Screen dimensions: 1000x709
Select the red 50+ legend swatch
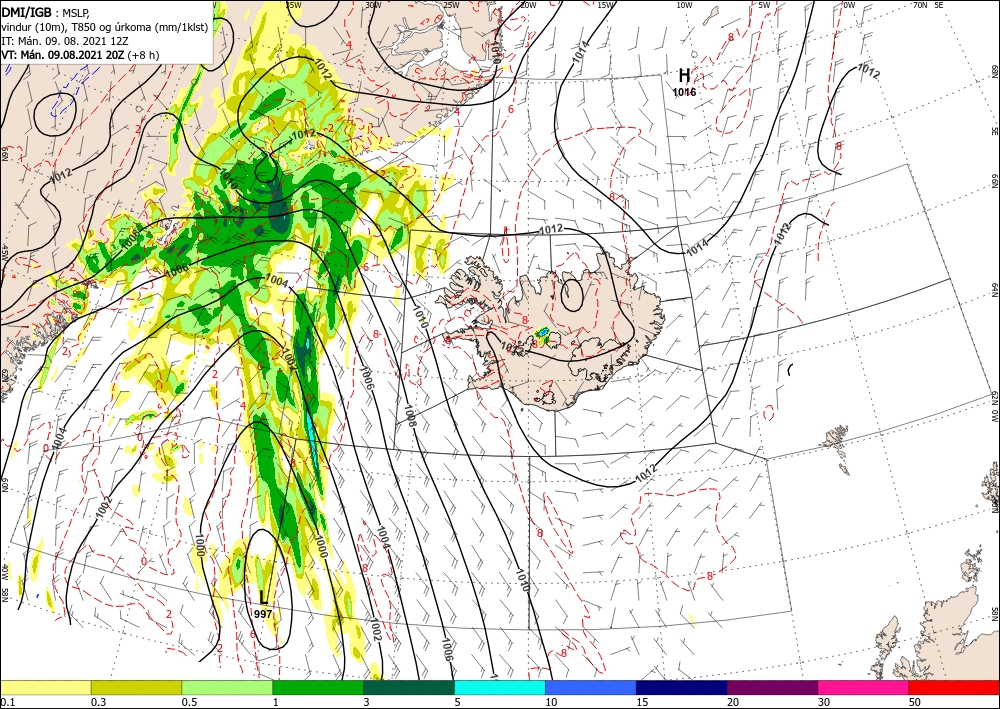tap(954, 687)
